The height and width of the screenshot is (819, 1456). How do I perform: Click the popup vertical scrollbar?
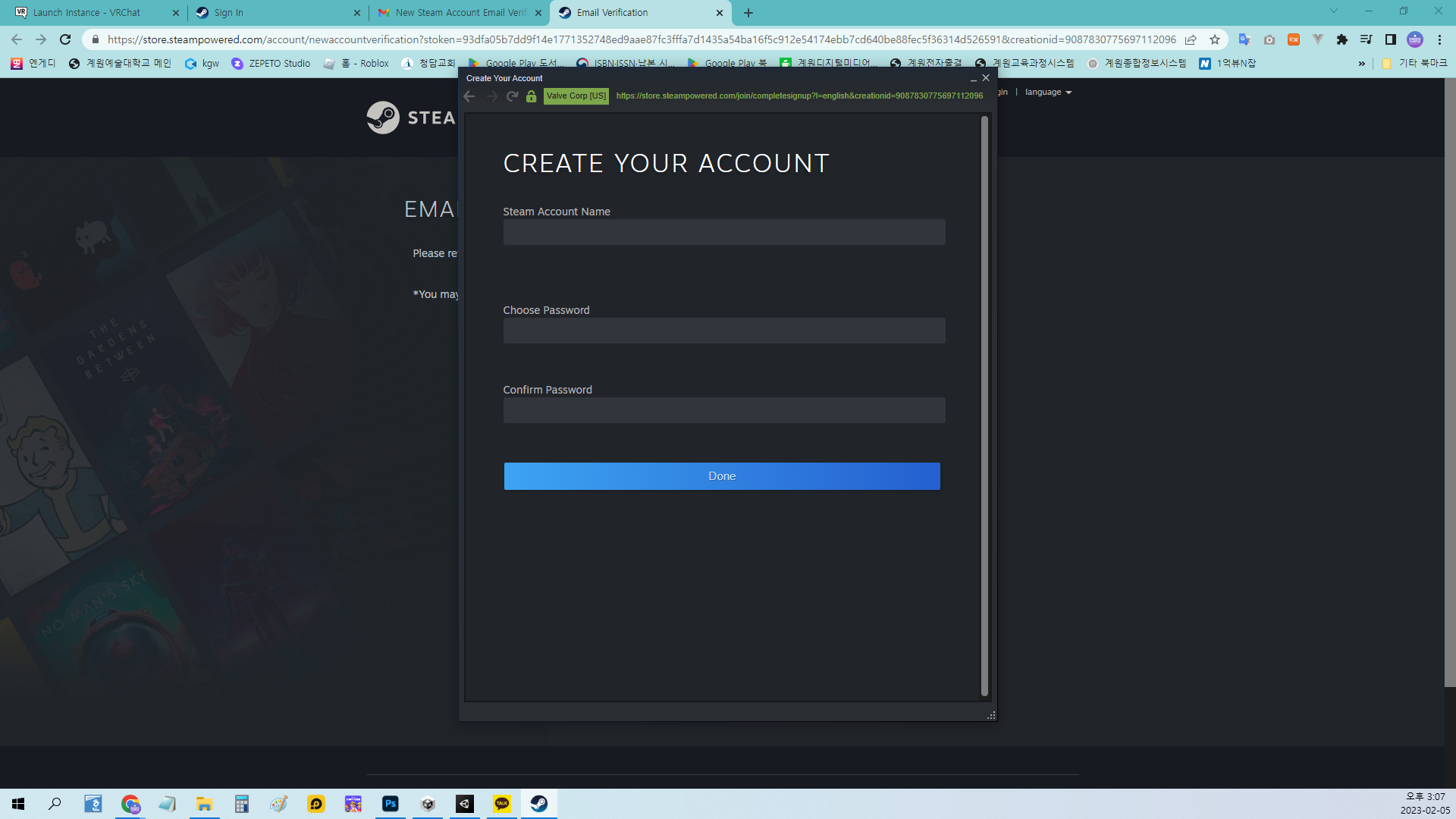click(x=984, y=406)
